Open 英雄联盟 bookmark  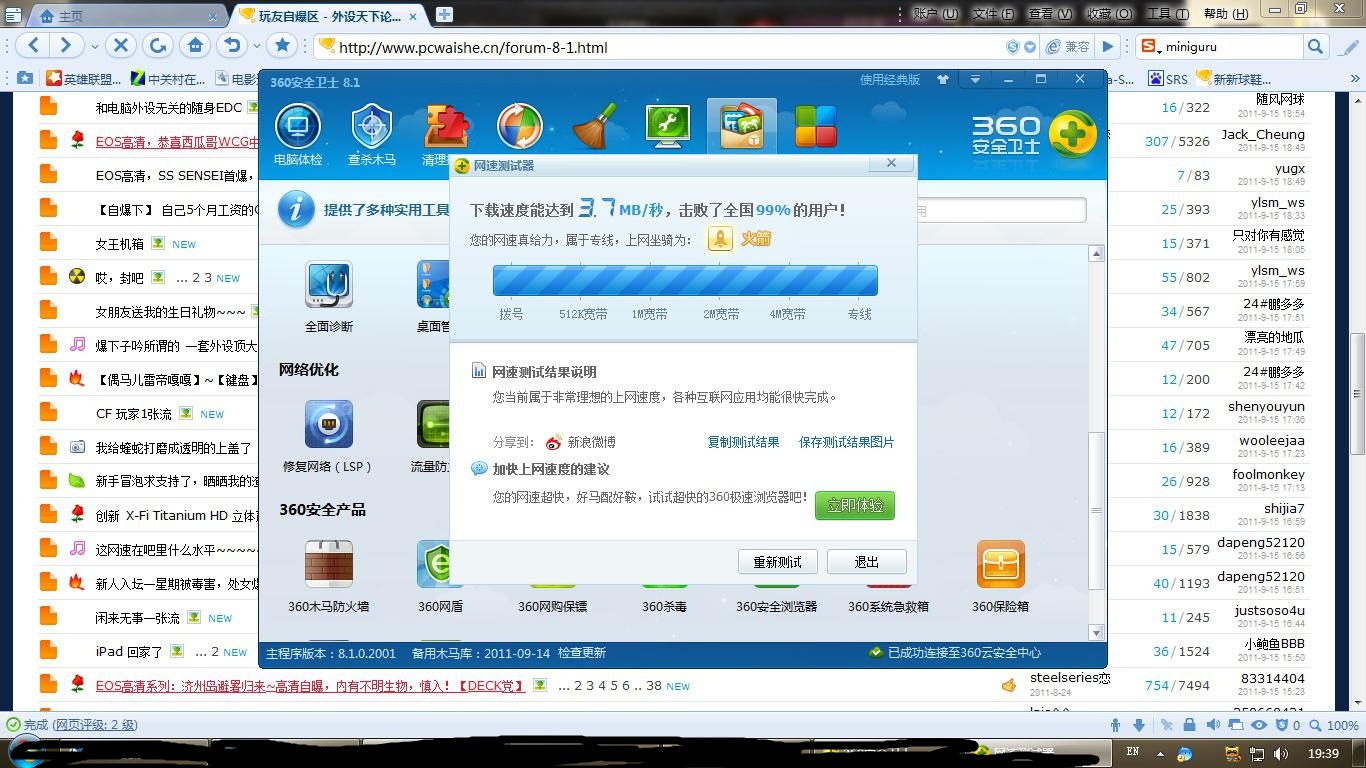(x=83, y=79)
